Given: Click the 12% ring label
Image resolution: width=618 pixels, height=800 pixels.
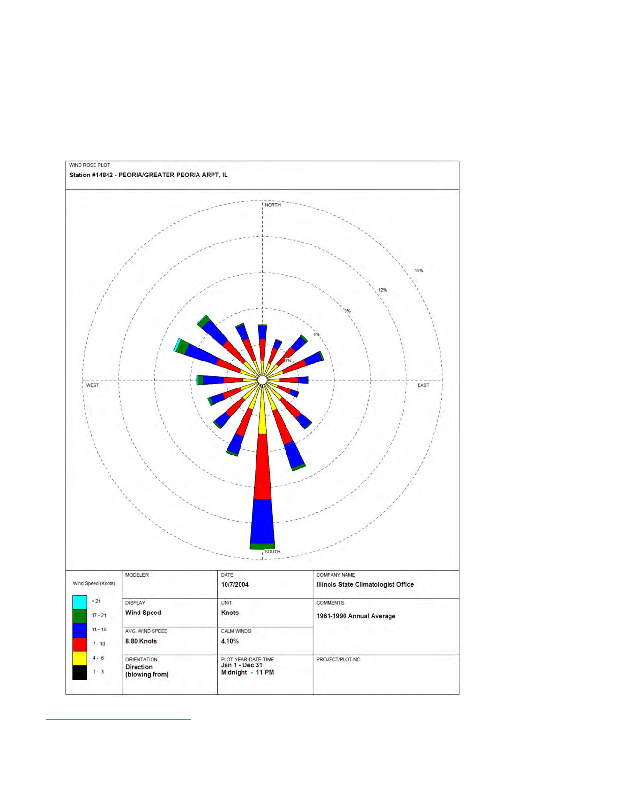Looking at the screenshot, I should tap(382, 290).
